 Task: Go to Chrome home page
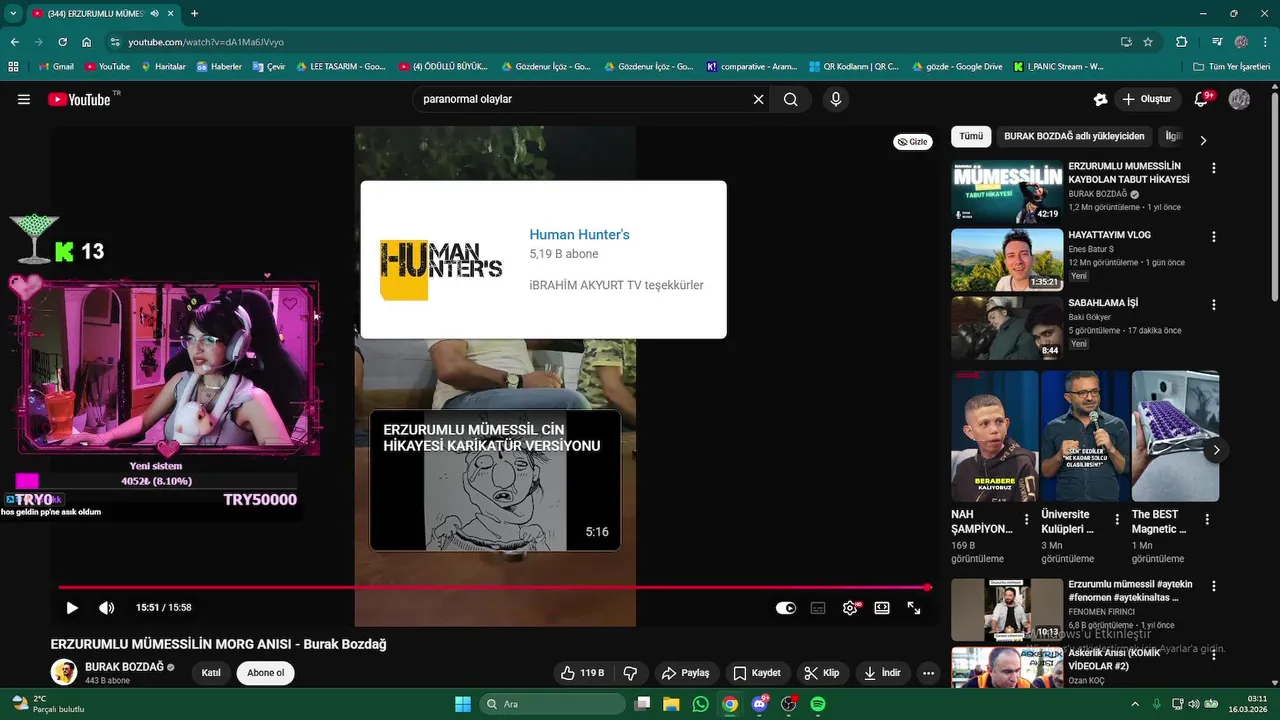coord(87,42)
